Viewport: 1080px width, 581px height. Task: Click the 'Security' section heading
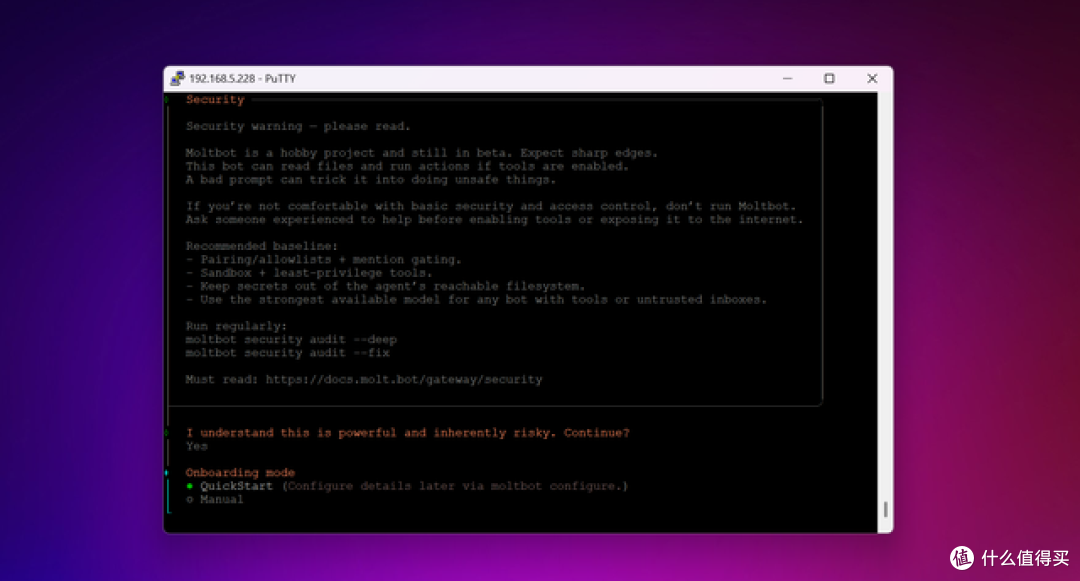[x=215, y=100]
